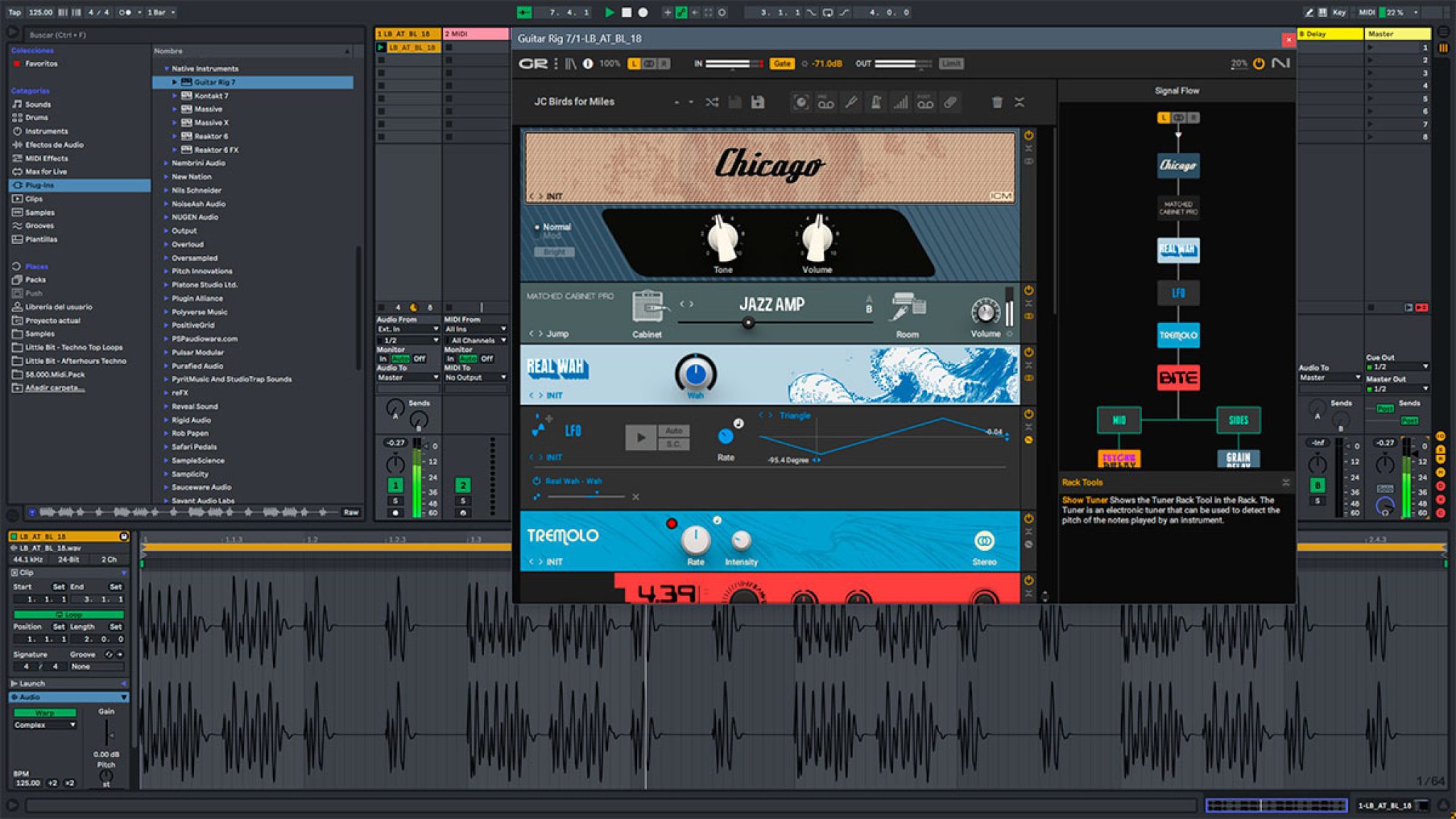Click the Tap tempo button
1456x819 pixels.
(14, 12)
